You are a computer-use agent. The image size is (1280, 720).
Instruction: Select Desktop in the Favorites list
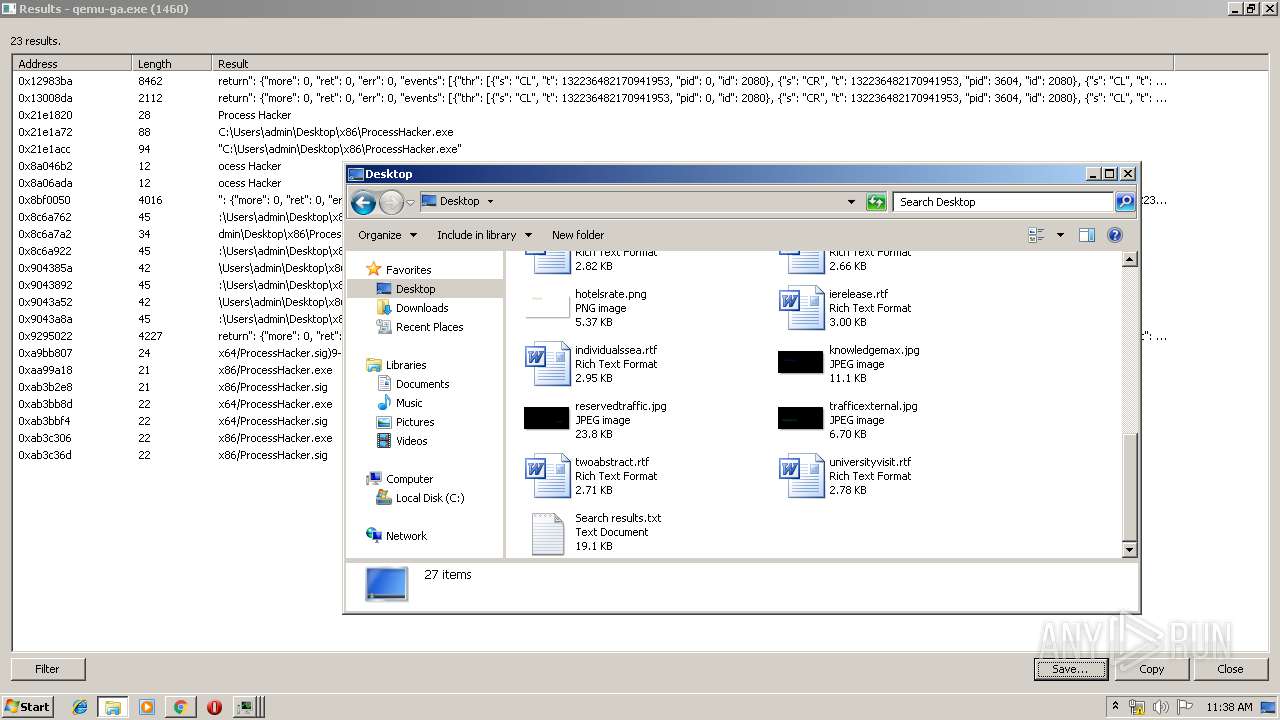tap(415, 289)
